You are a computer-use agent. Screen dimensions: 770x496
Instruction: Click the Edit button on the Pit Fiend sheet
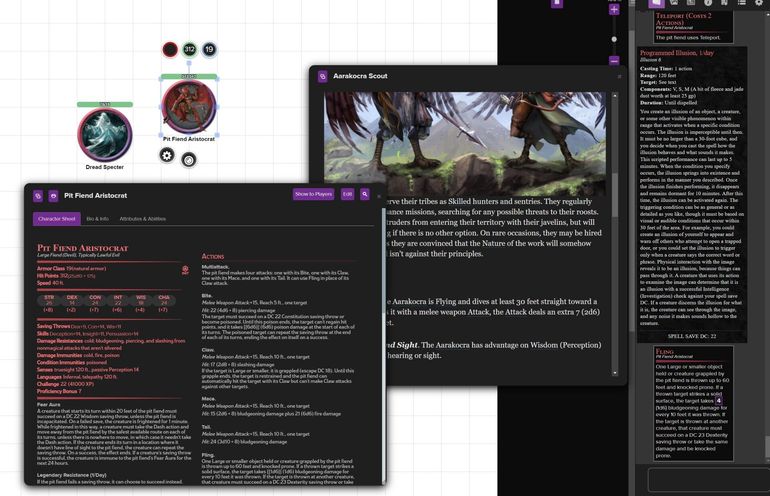[x=347, y=194]
